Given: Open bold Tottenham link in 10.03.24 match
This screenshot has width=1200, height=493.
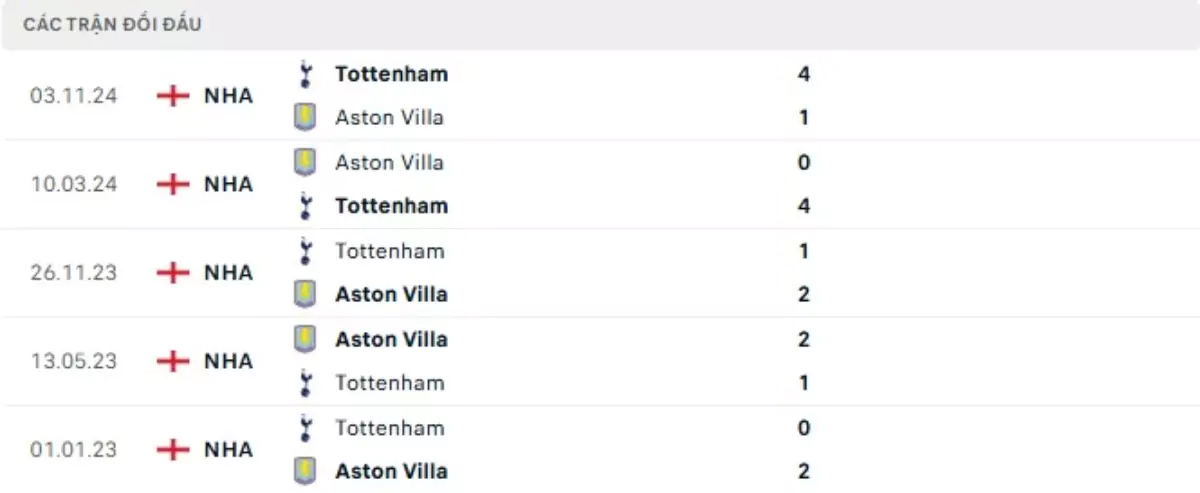Looking at the screenshot, I should [391, 206].
